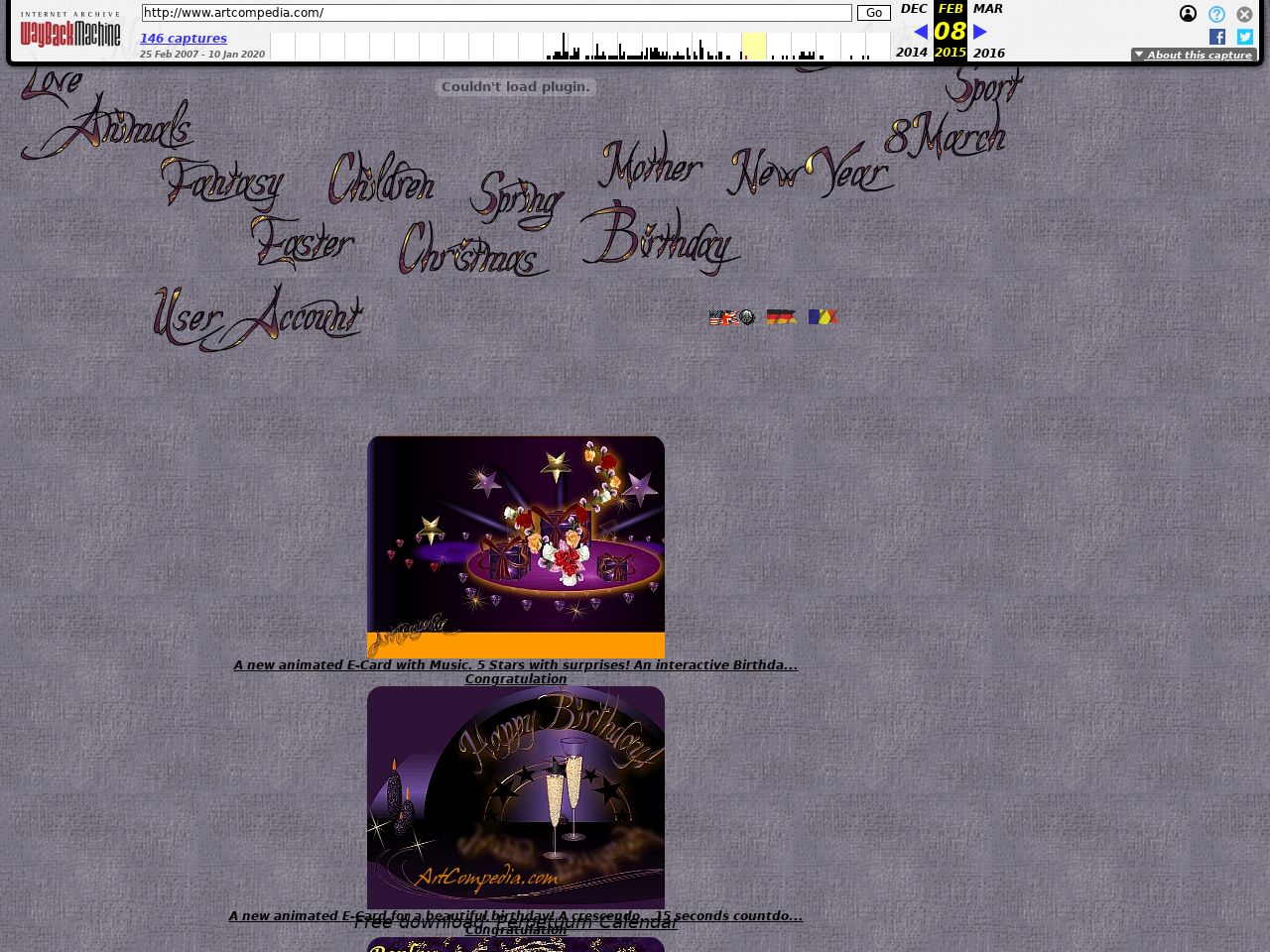Select the Romanian flag language icon
This screenshot has width=1270, height=952.
pyautogui.click(x=823, y=317)
